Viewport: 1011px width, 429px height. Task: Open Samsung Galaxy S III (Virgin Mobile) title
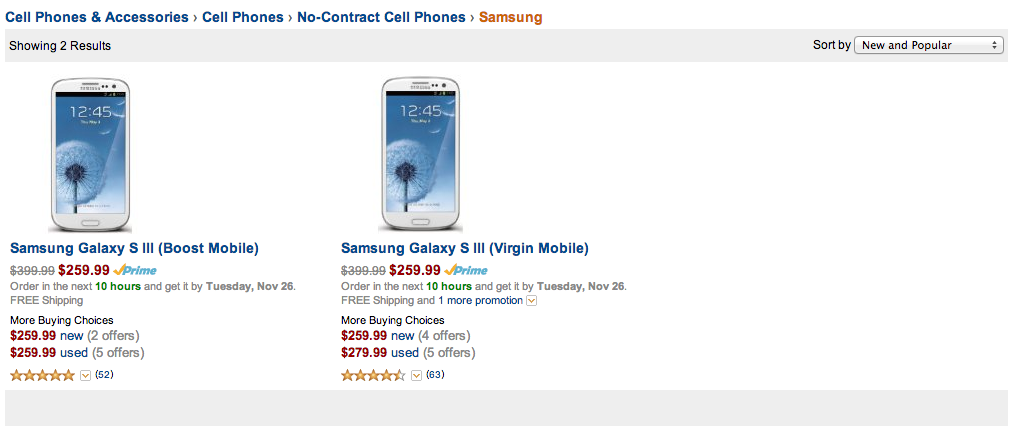pyautogui.click(x=465, y=248)
